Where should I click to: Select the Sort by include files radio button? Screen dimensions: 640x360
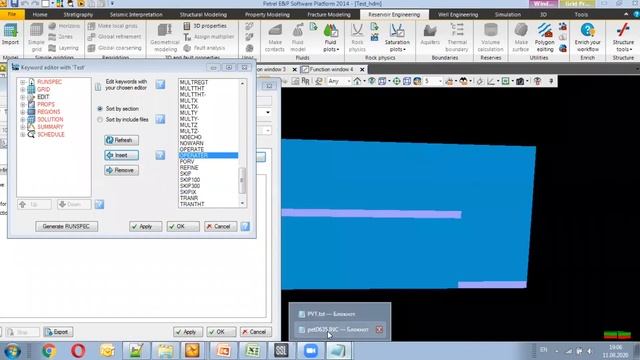point(100,120)
